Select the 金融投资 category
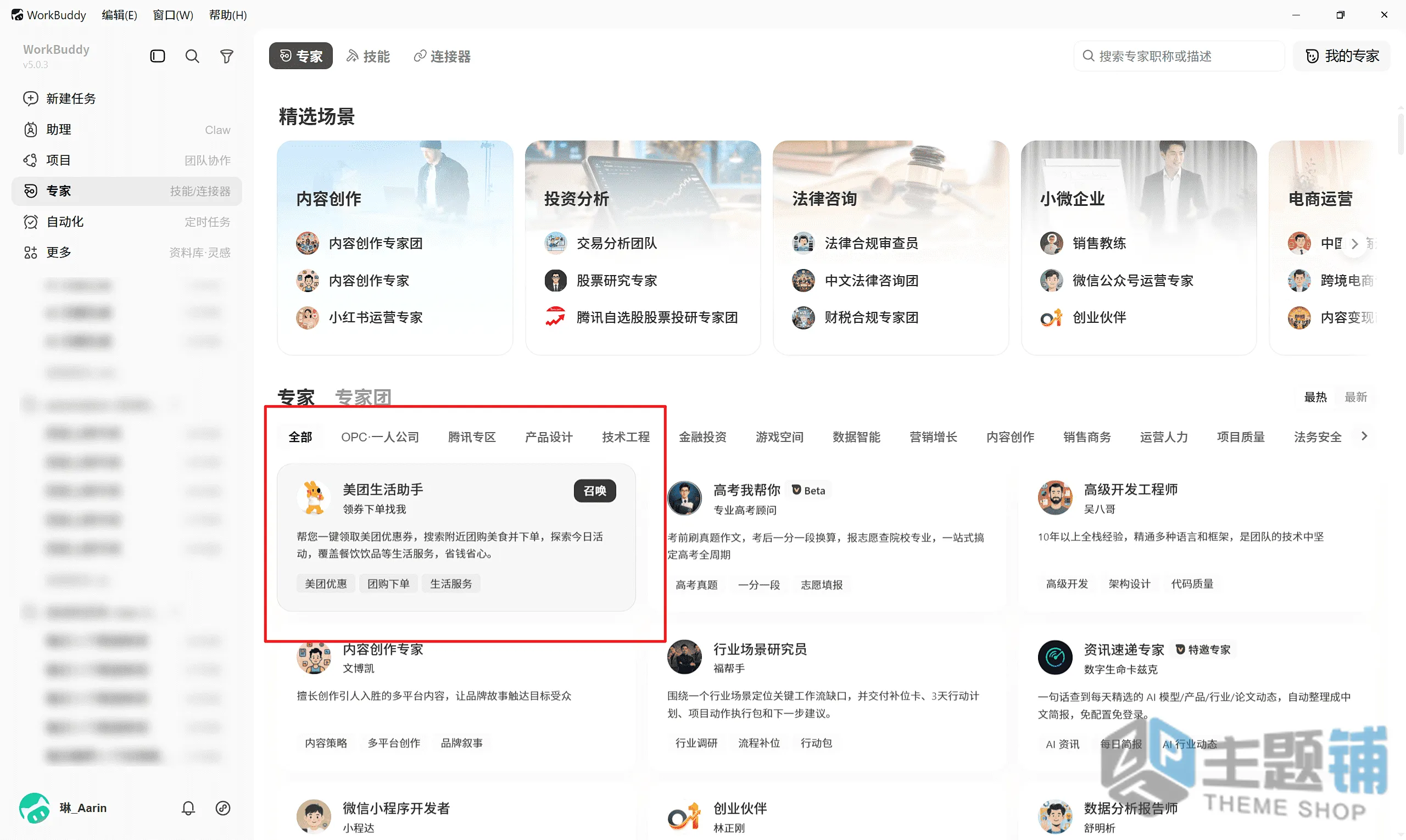The width and height of the screenshot is (1406, 840). [x=702, y=437]
